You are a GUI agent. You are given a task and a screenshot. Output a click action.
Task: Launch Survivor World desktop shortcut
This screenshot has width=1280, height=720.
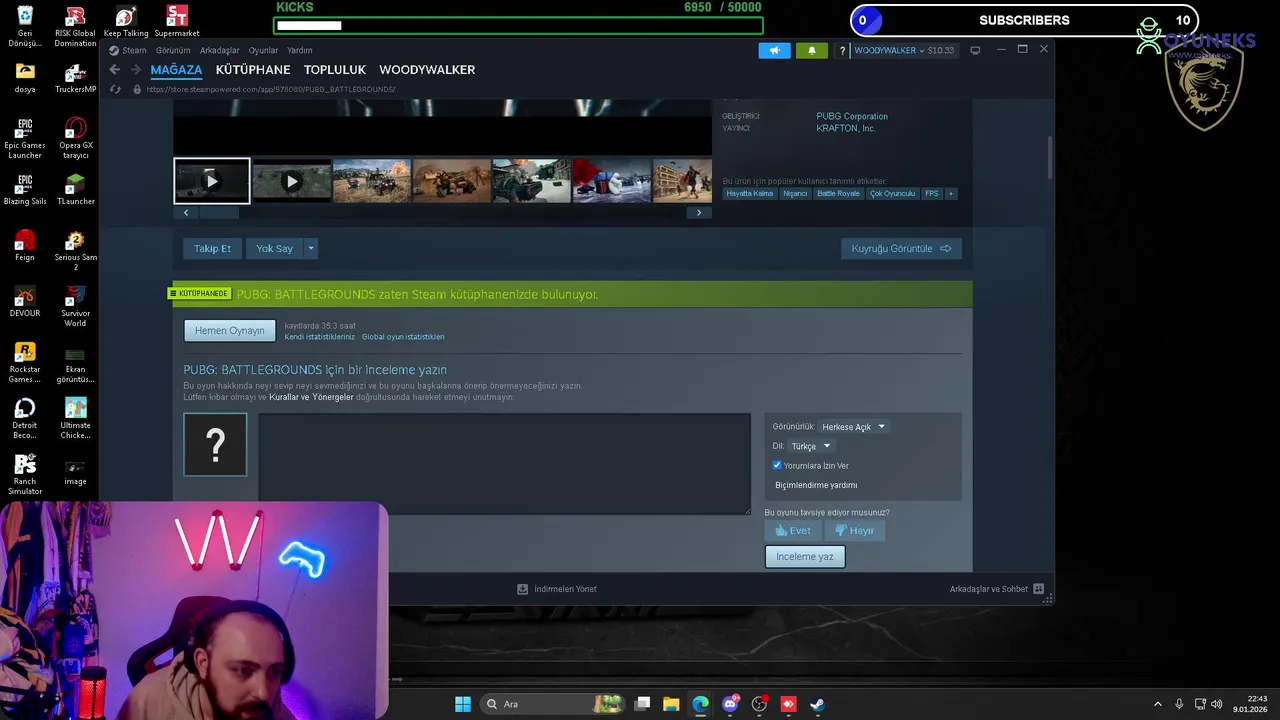(75, 306)
